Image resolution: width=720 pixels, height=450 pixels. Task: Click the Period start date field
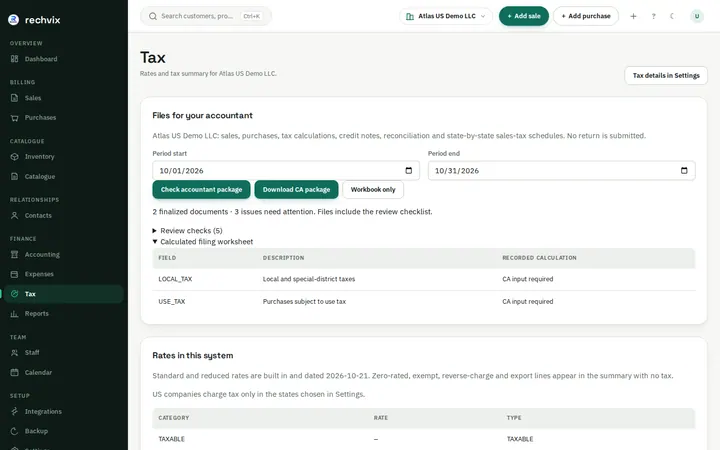click(286, 170)
